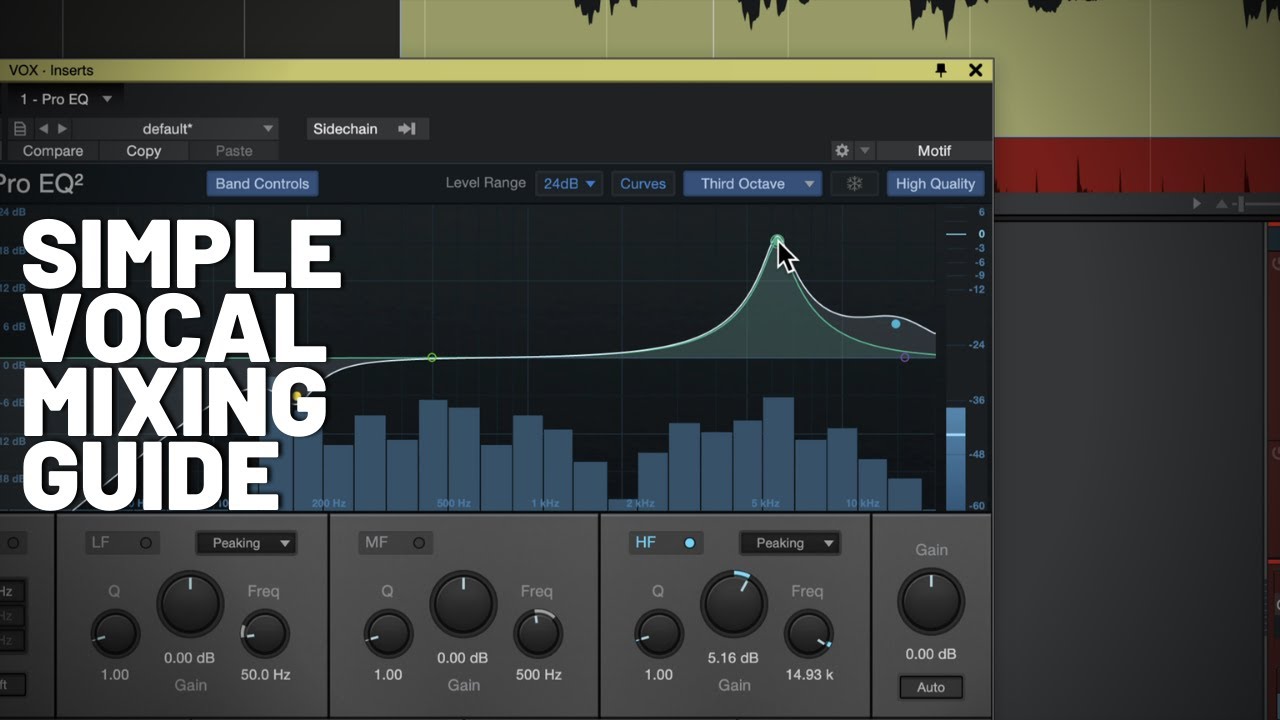The width and height of the screenshot is (1280, 720).
Task: Click the HF band Gain knob
Action: (734, 604)
